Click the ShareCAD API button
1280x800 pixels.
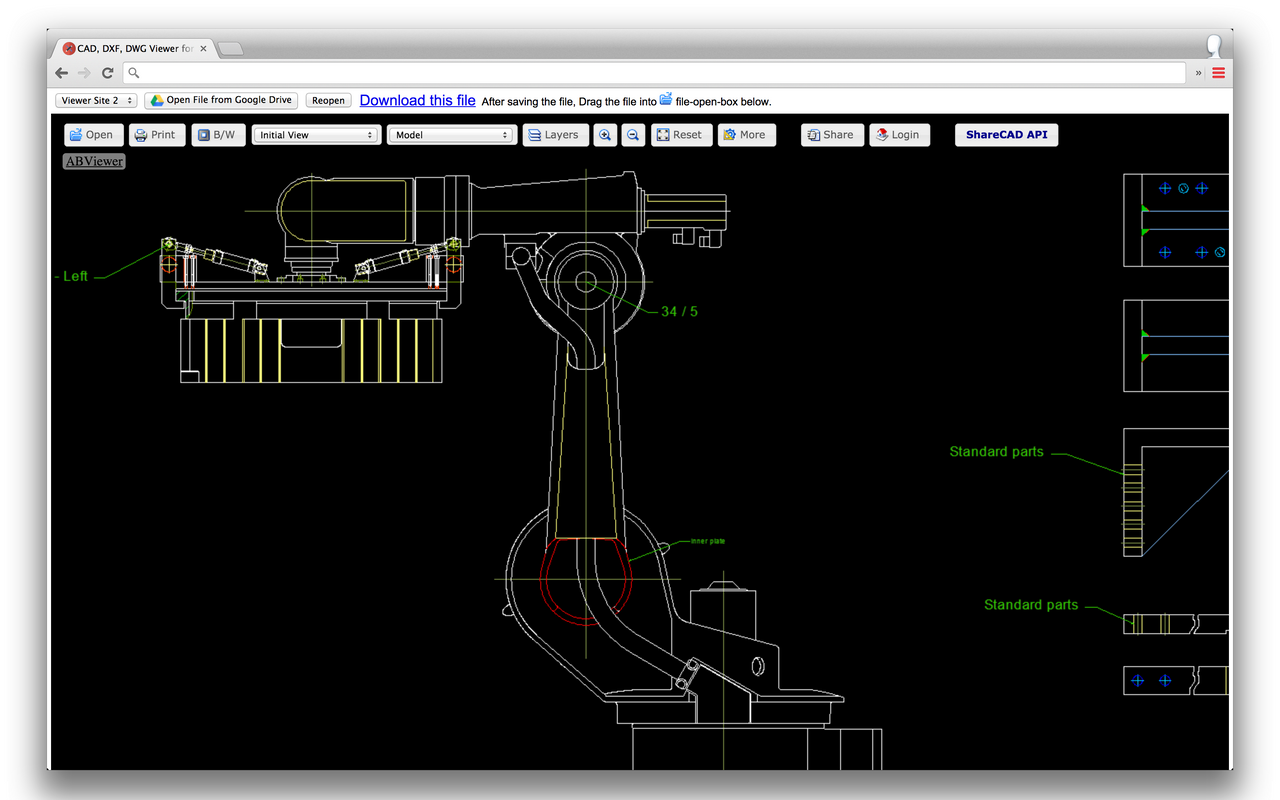click(x=1006, y=134)
